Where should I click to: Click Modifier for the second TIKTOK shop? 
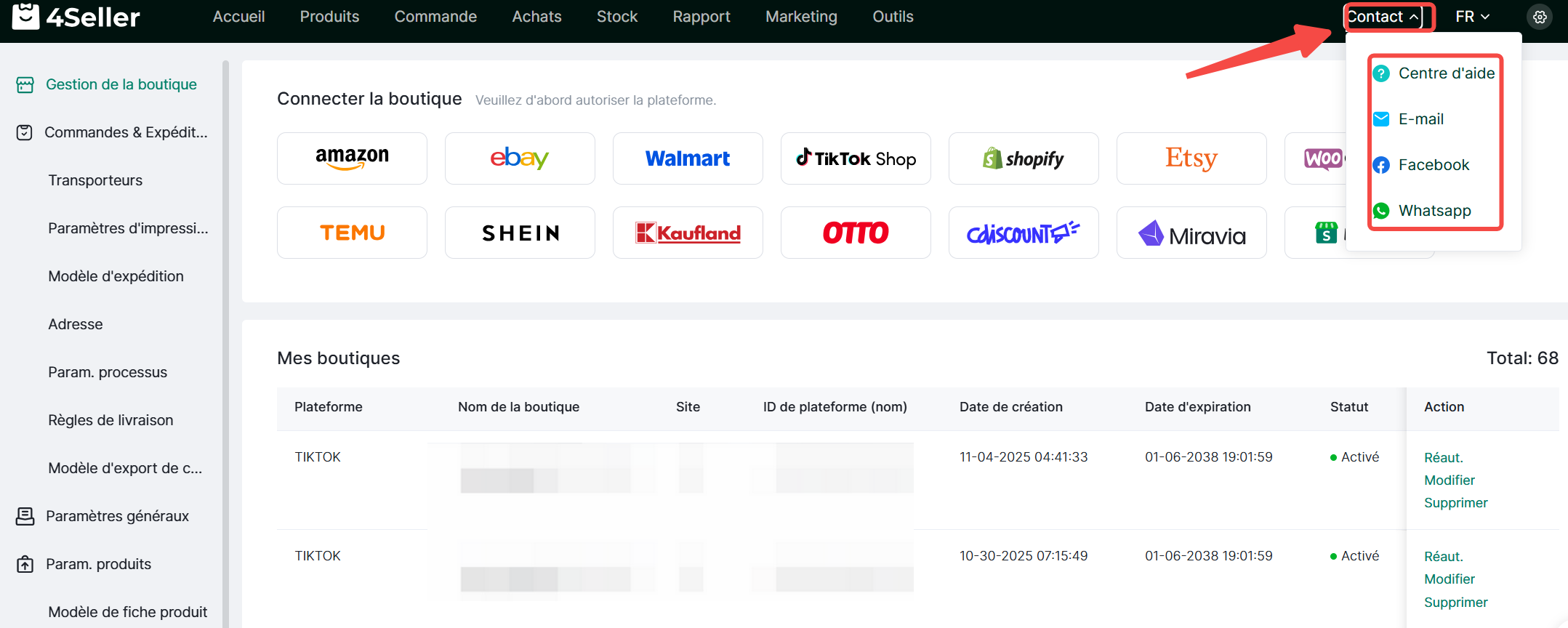click(1449, 579)
